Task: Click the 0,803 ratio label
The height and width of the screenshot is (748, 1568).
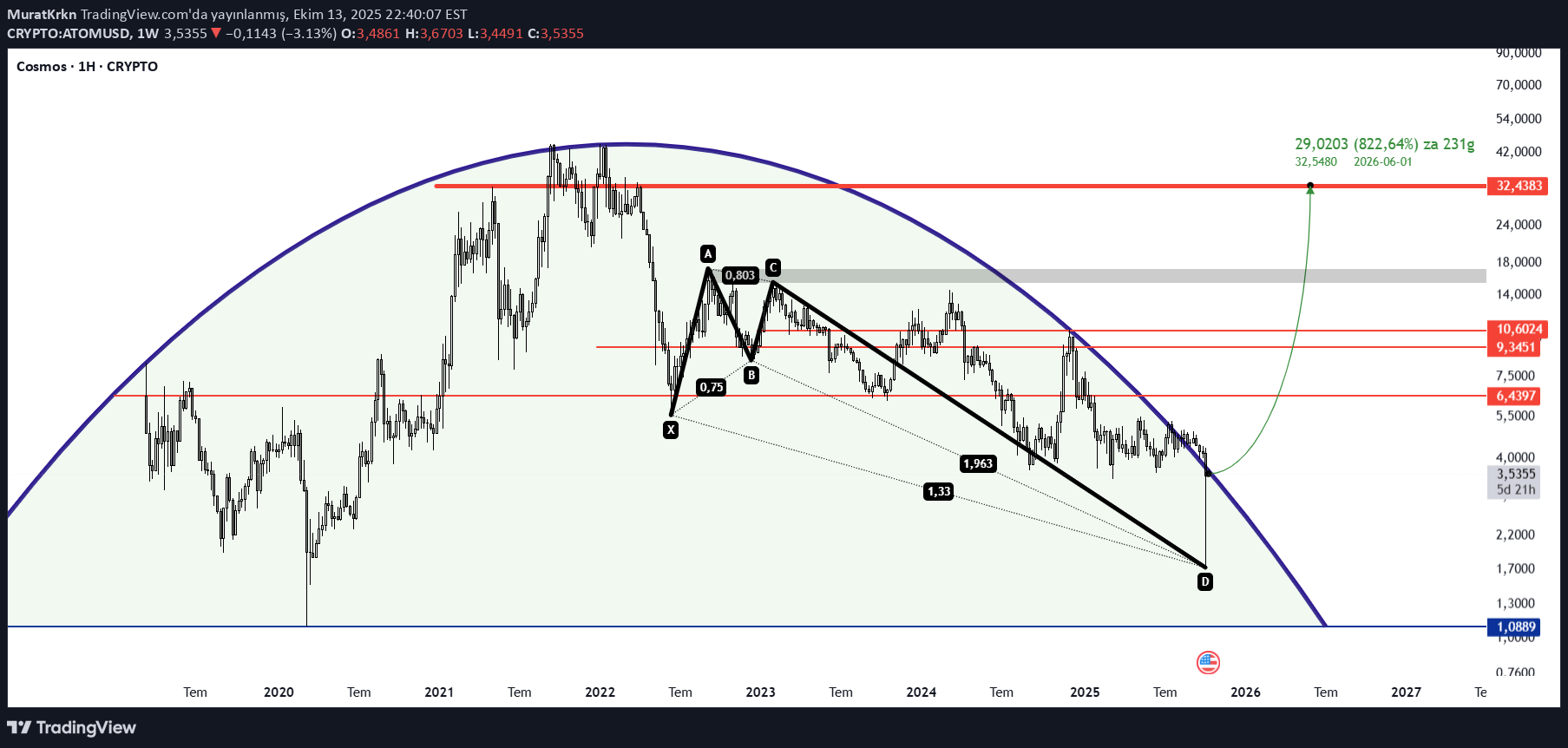Action: (x=739, y=275)
